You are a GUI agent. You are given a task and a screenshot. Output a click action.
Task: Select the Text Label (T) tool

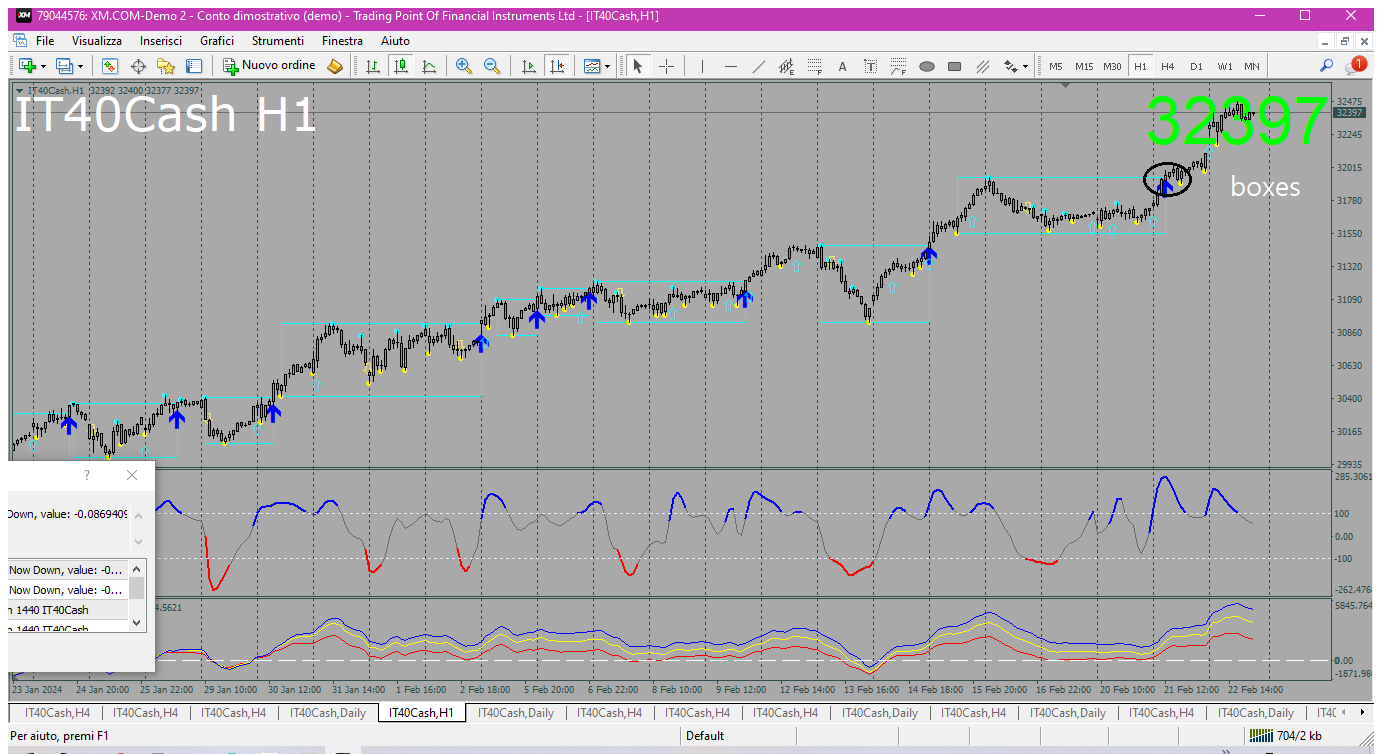(x=870, y=66)
